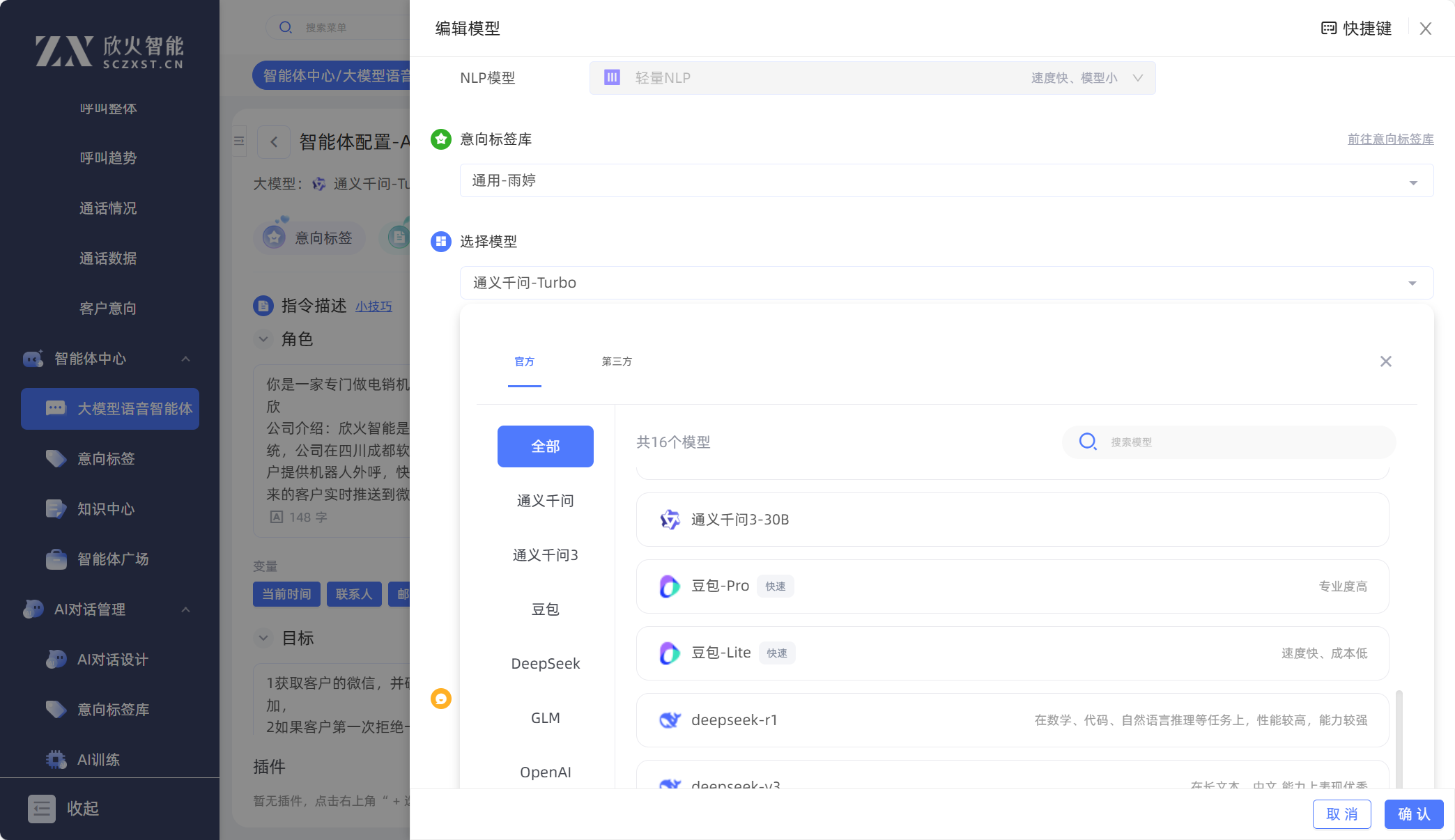This screenshot has width=1455, height=840.
Task: Select the 全部 category filter
Action: point(545,446)
